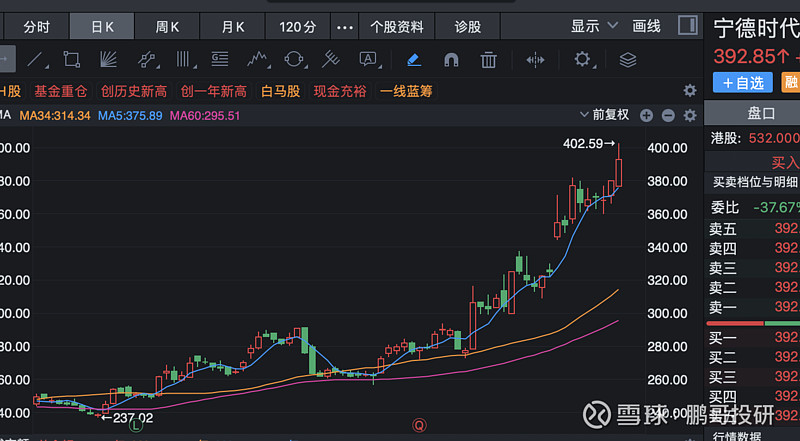800x441 pixels.
Task: Open the 盘口 order book panel tab
Action: 761,112
